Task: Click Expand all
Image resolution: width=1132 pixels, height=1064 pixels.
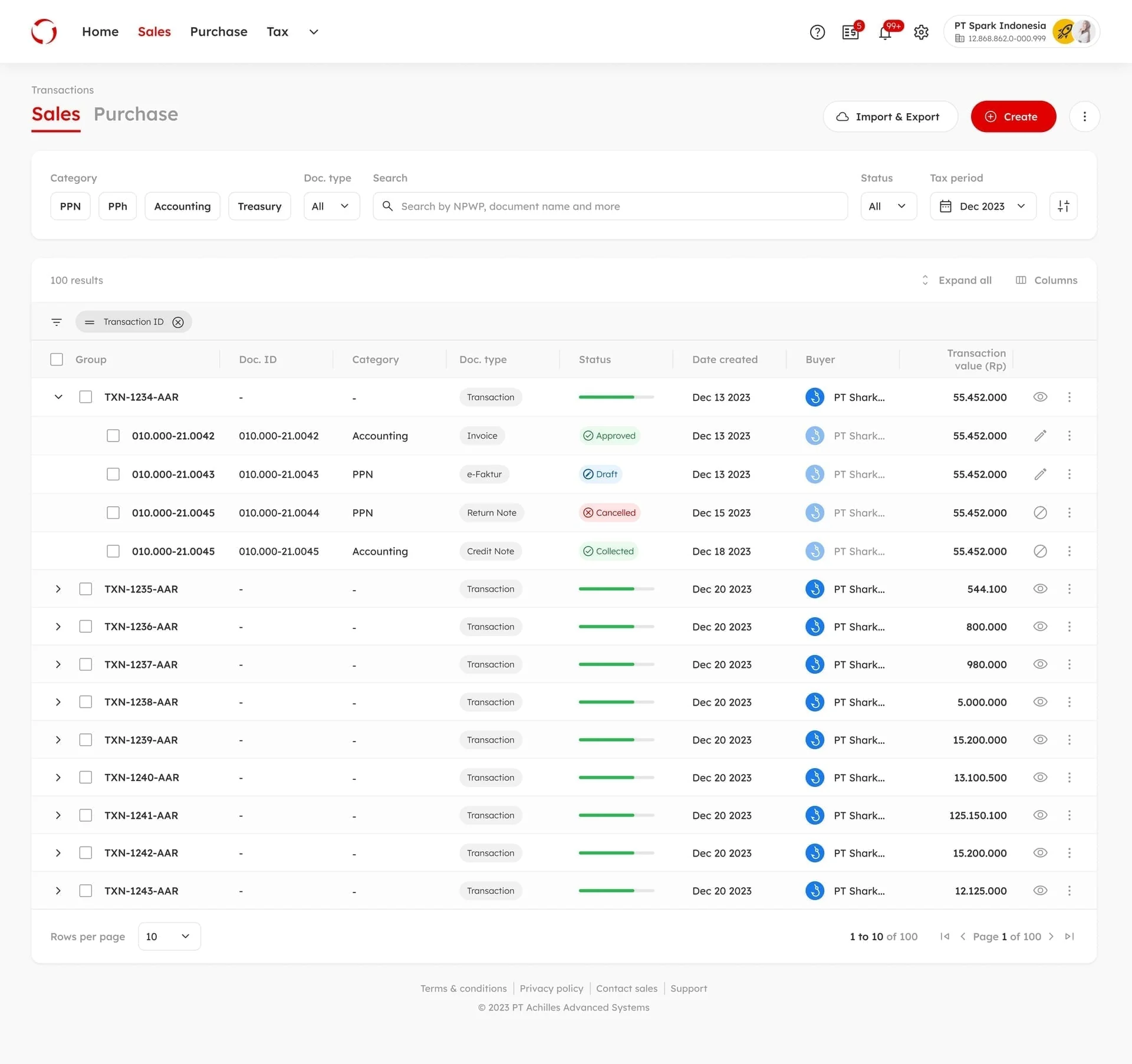Action: [957, 281]
